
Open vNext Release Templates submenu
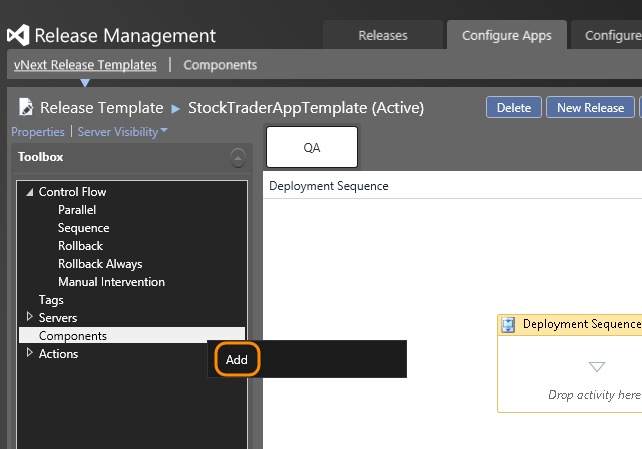pos(85,65)
